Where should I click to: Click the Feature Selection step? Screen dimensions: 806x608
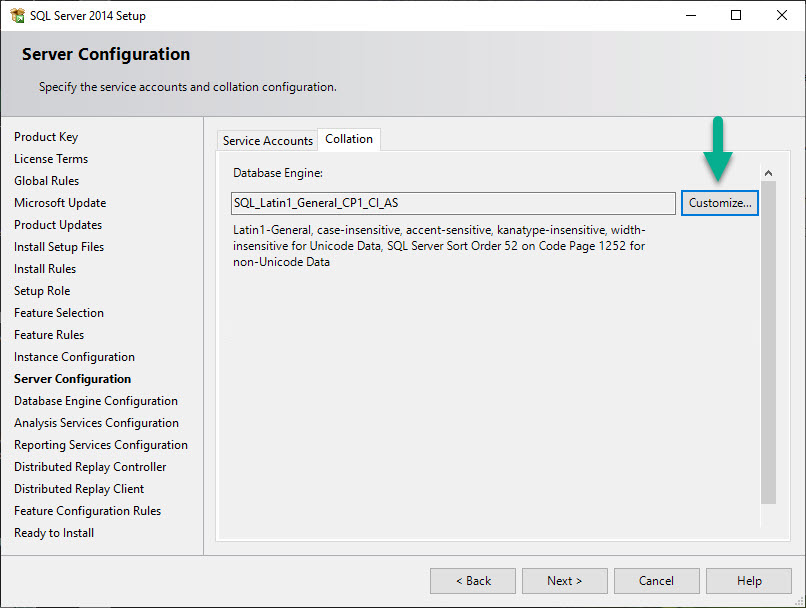click(59, 313)
